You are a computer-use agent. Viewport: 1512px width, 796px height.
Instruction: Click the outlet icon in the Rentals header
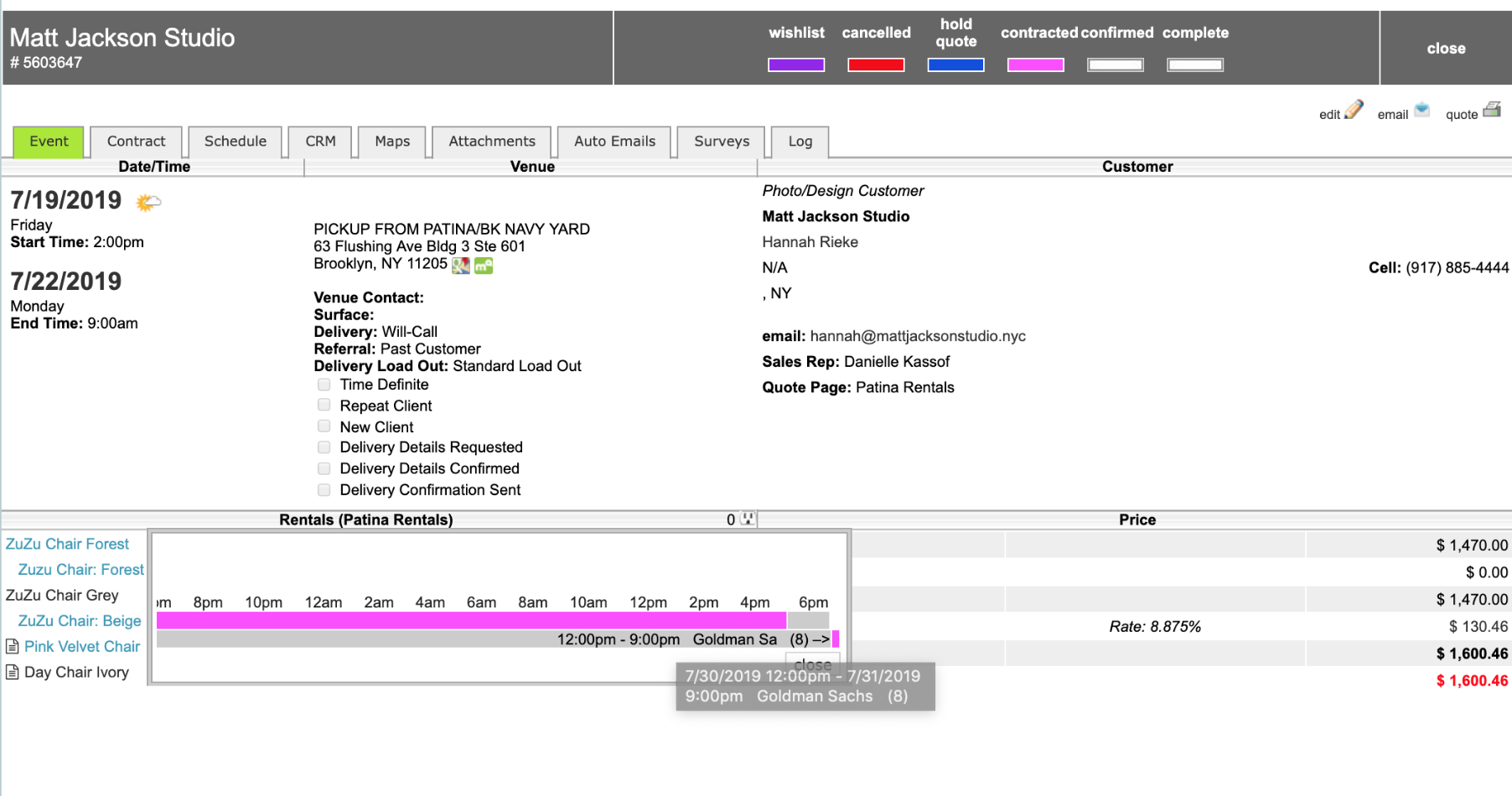point(747,519)
